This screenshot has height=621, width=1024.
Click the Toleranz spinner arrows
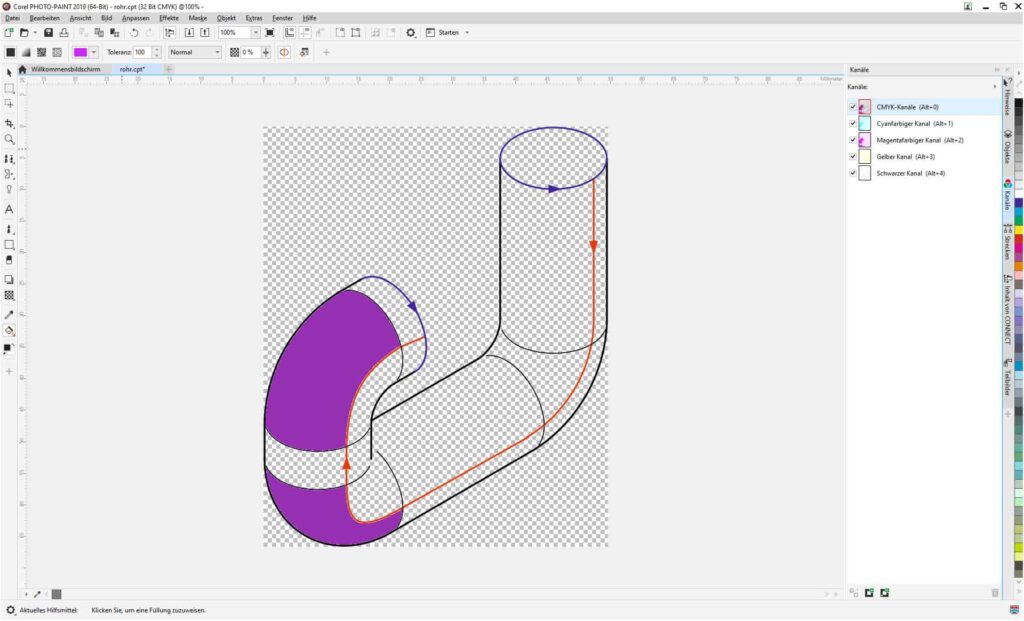tap(157, 52)
